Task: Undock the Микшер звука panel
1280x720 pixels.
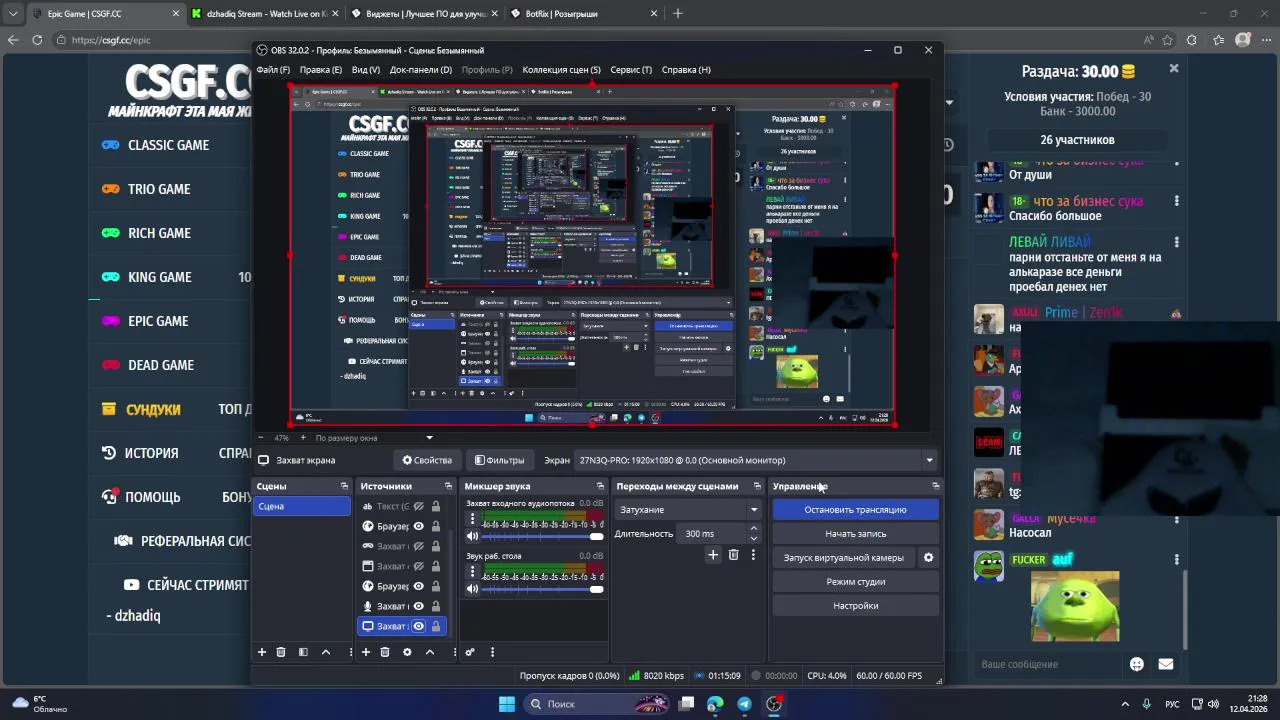Action: 600,486
